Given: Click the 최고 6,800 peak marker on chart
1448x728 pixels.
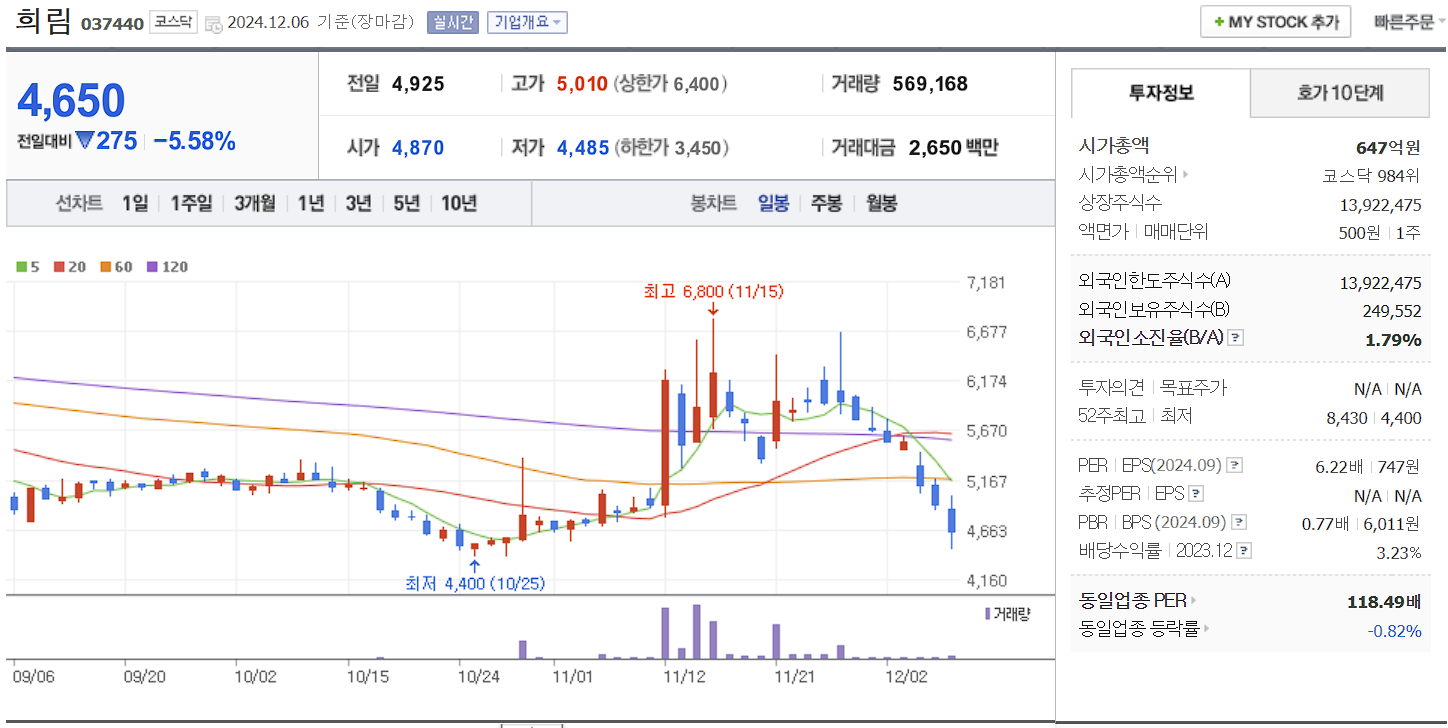Looking at the screenshot, I should click(713, 292).
